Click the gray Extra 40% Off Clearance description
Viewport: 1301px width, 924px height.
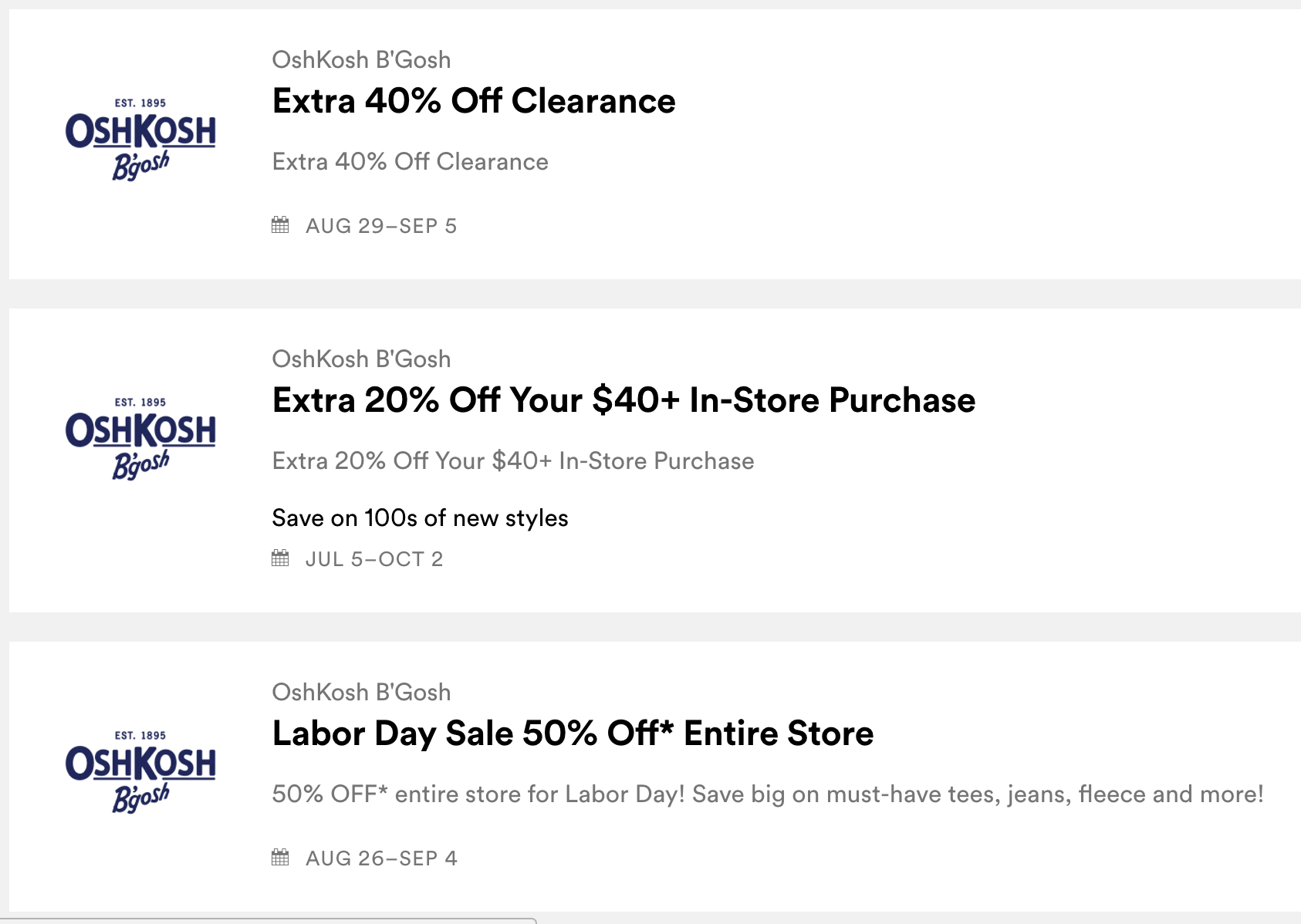click(x=410, y=162)
